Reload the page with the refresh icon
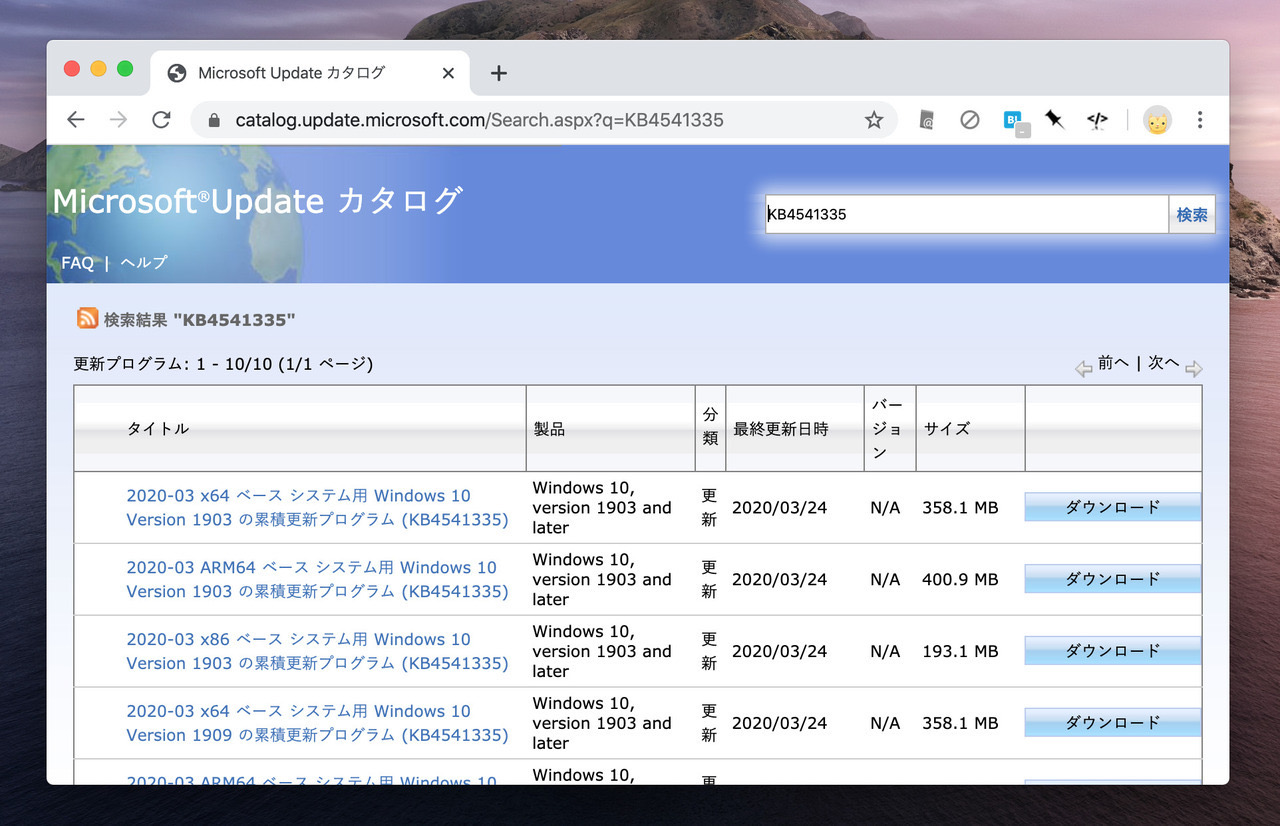Viewport: 1280px width, 826px height. coord(161,120)
